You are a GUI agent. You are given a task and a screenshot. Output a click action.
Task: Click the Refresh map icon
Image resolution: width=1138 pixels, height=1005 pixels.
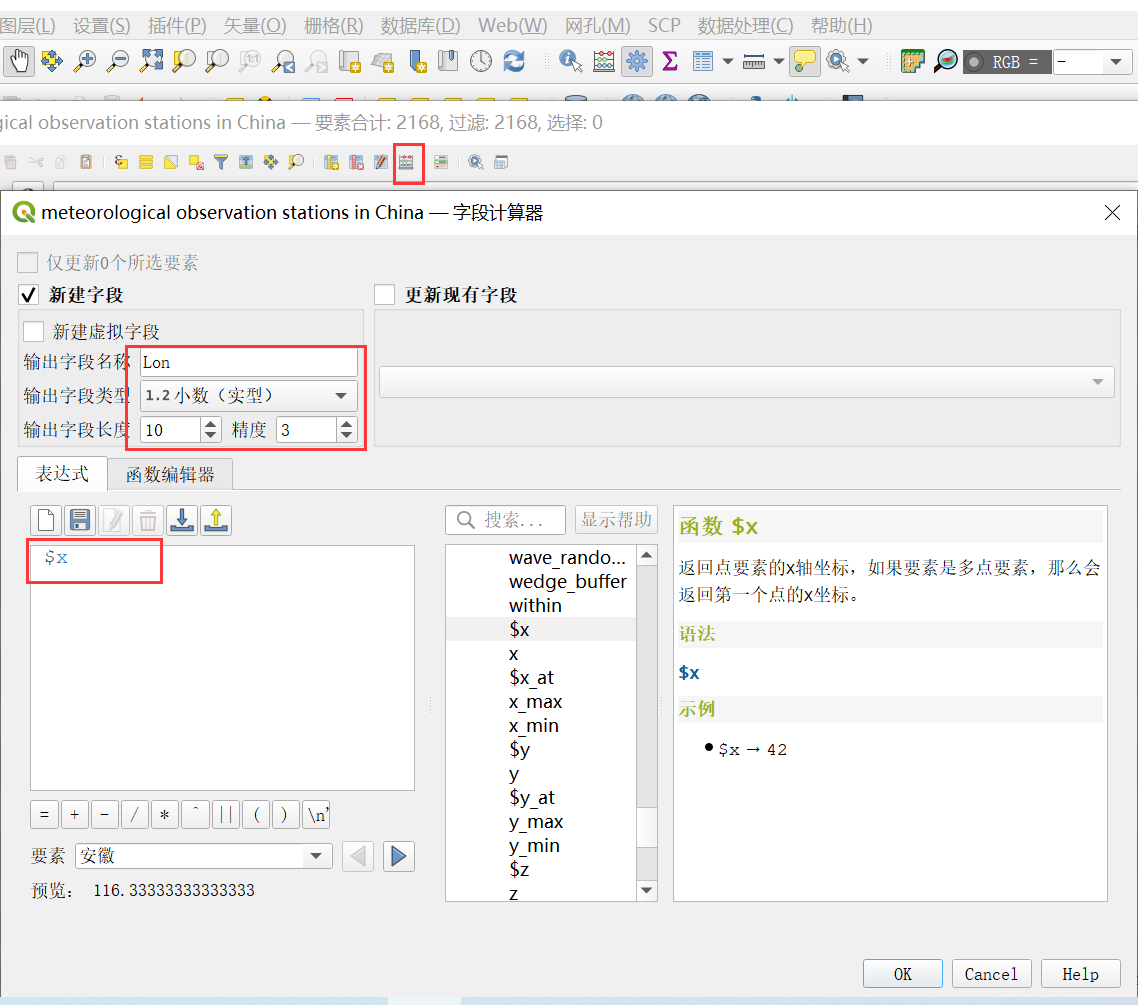coord(514,61)
